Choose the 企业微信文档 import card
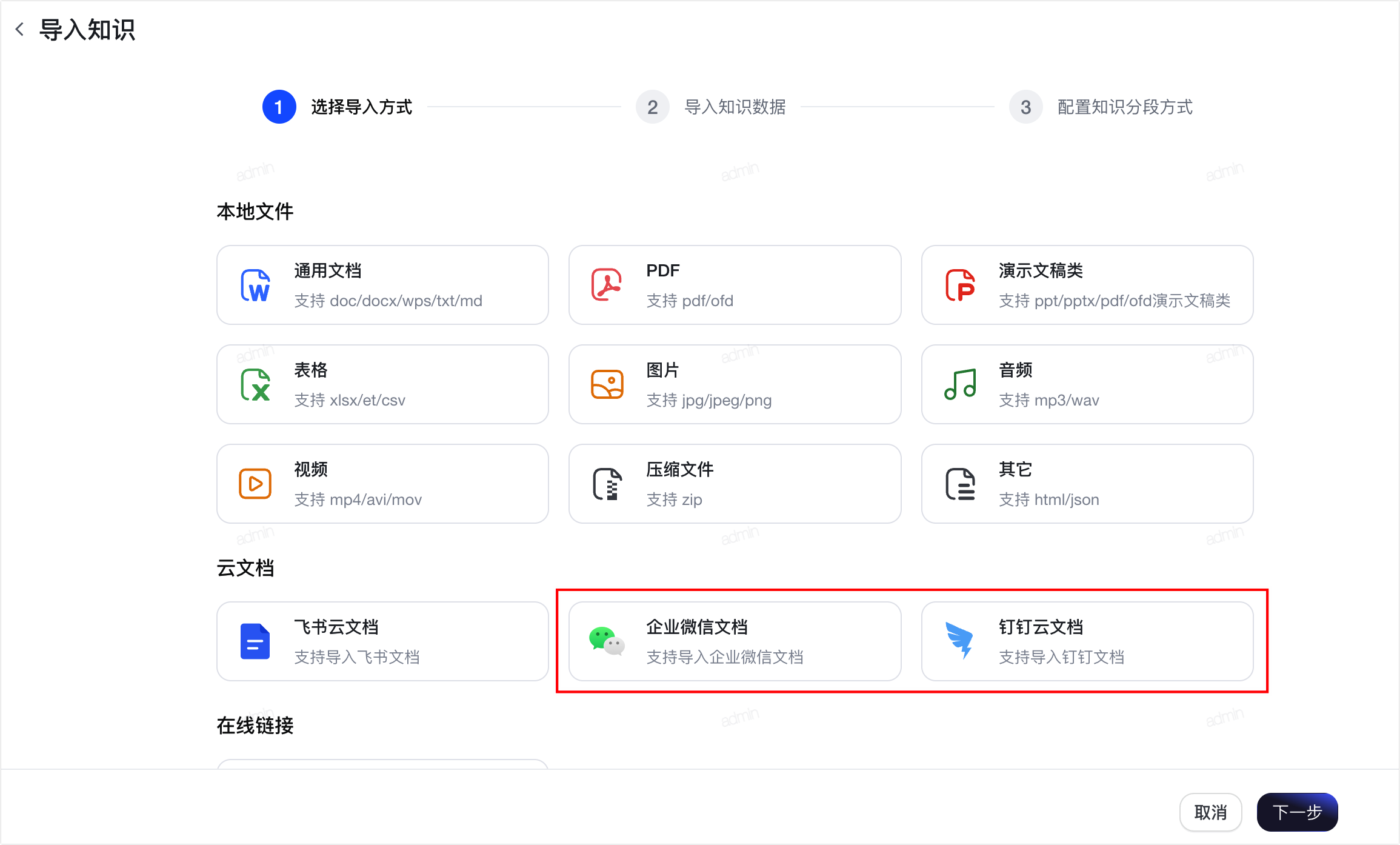1400x845 pixels. [x=735, y=641]
